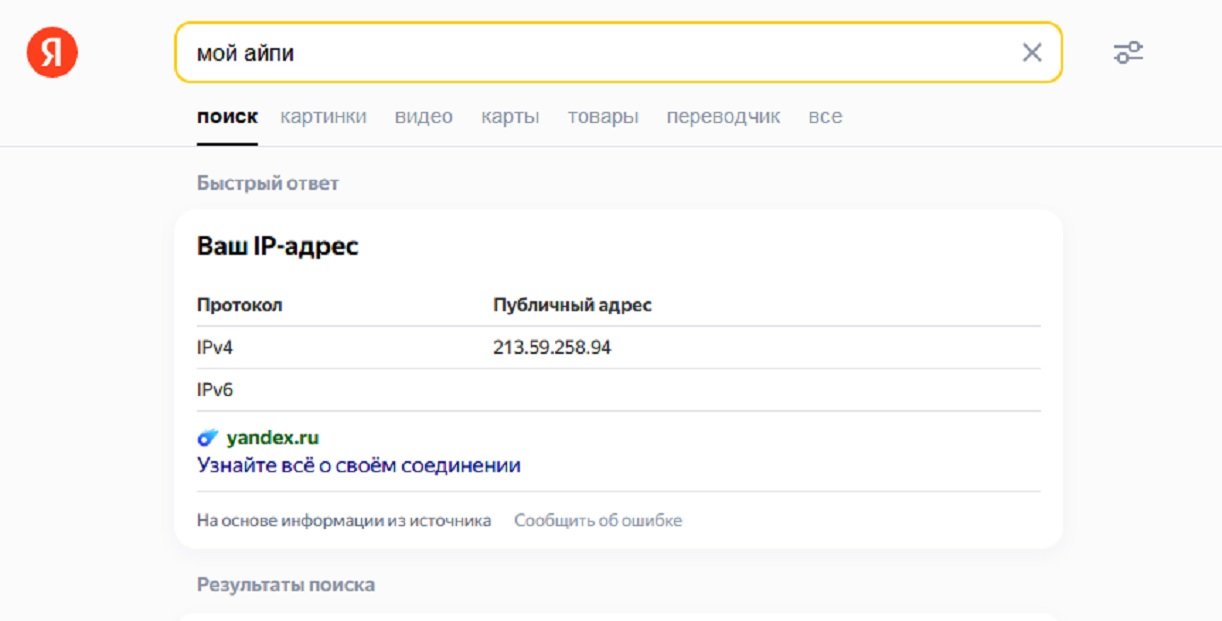
Task: Open search settings via the sliders icon
Action: (x=1128, y=52)
